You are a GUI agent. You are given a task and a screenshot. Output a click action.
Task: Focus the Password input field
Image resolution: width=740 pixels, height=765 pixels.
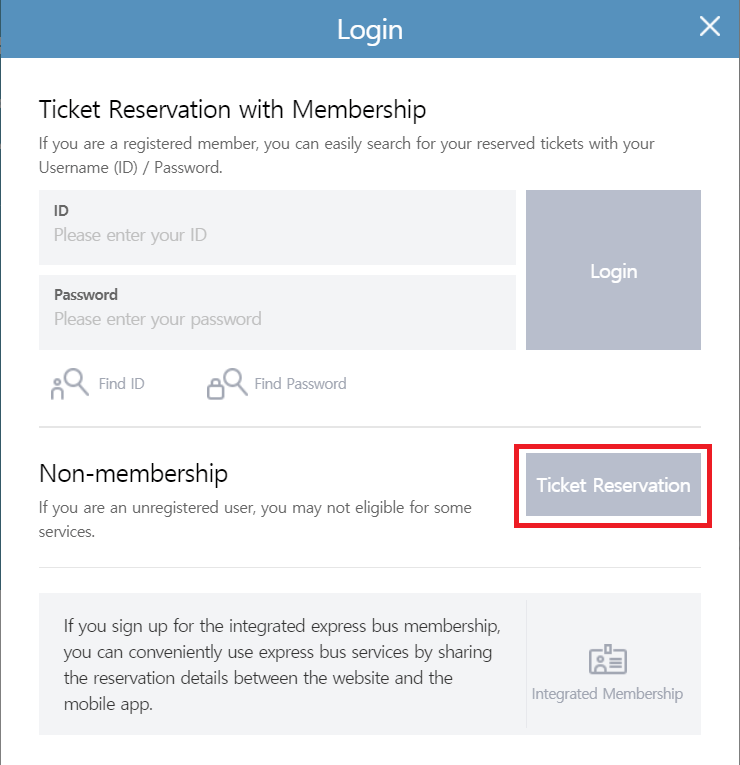coord(277,320)
